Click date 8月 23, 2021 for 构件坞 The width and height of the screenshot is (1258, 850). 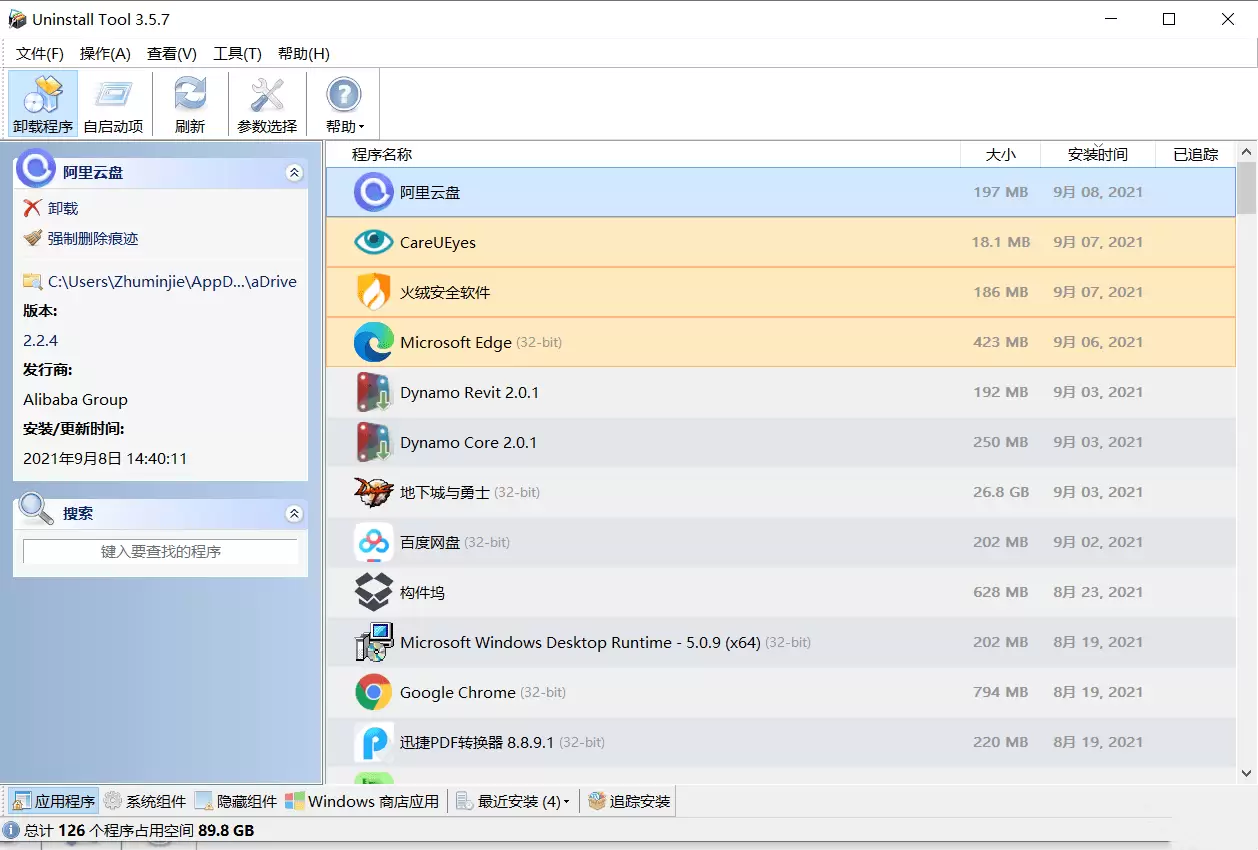(x=1097, y=592)
